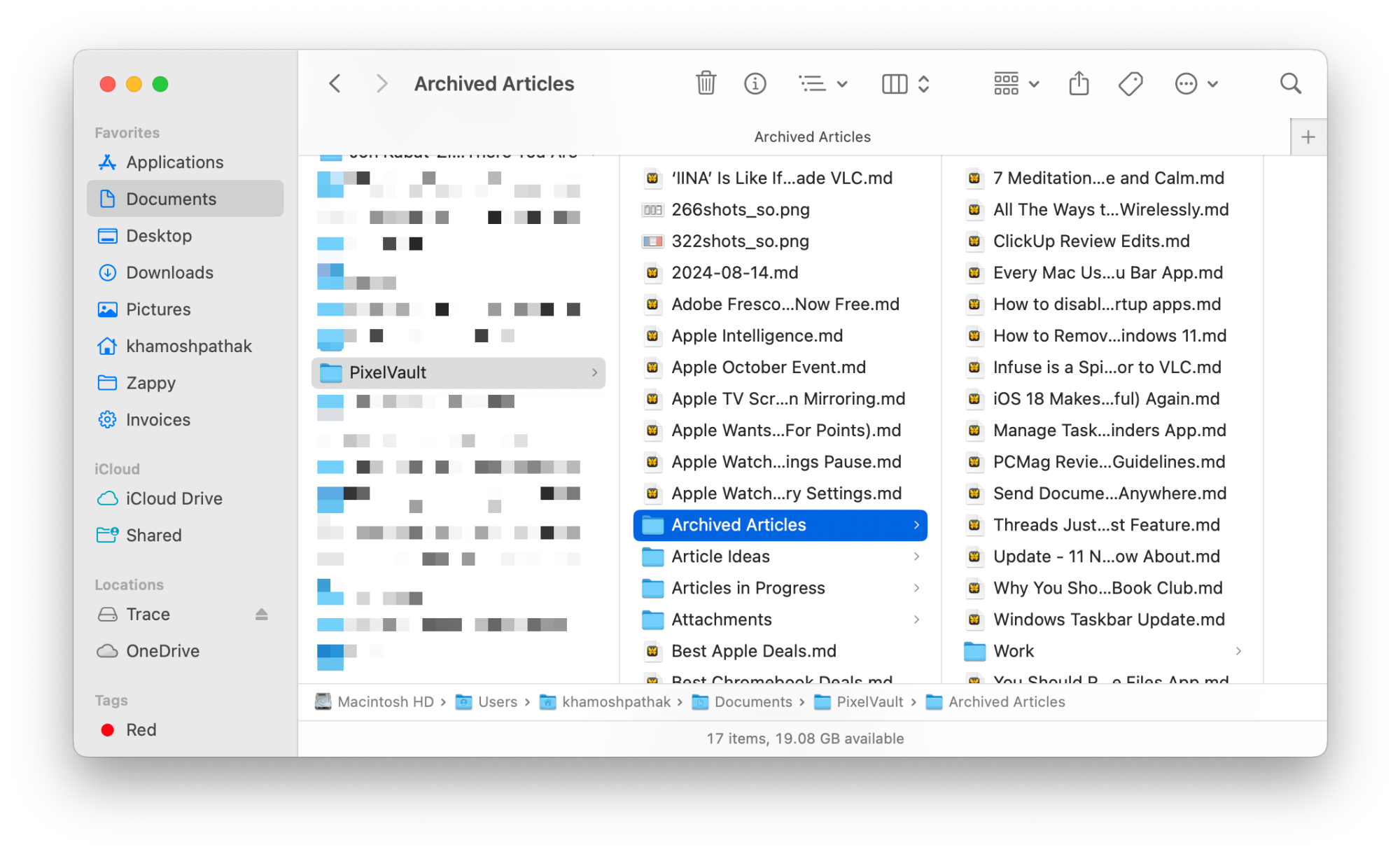Viewport: 1400px width, 854px height.
Task: Expand the Work folder chevron
Action: 1238,651
